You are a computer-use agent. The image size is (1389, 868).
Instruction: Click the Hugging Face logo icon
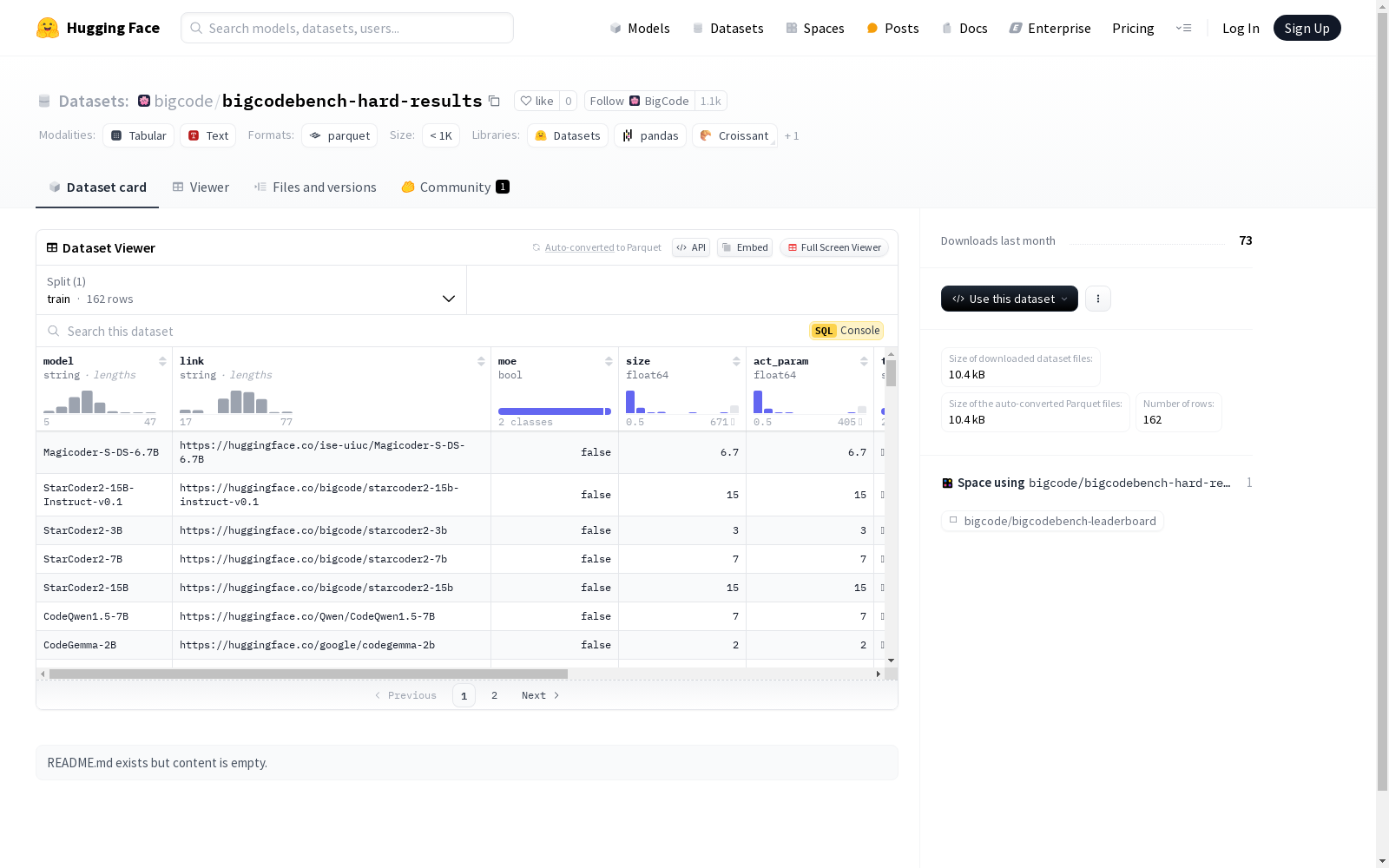click(x=48, y=28)
